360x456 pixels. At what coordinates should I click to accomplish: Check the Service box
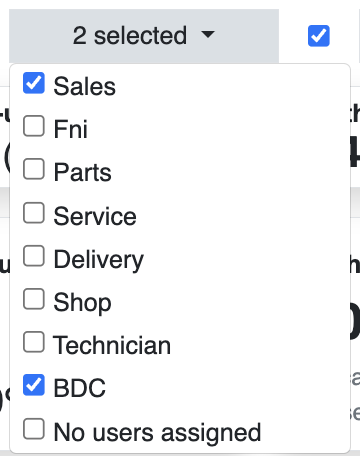point(34,213)
